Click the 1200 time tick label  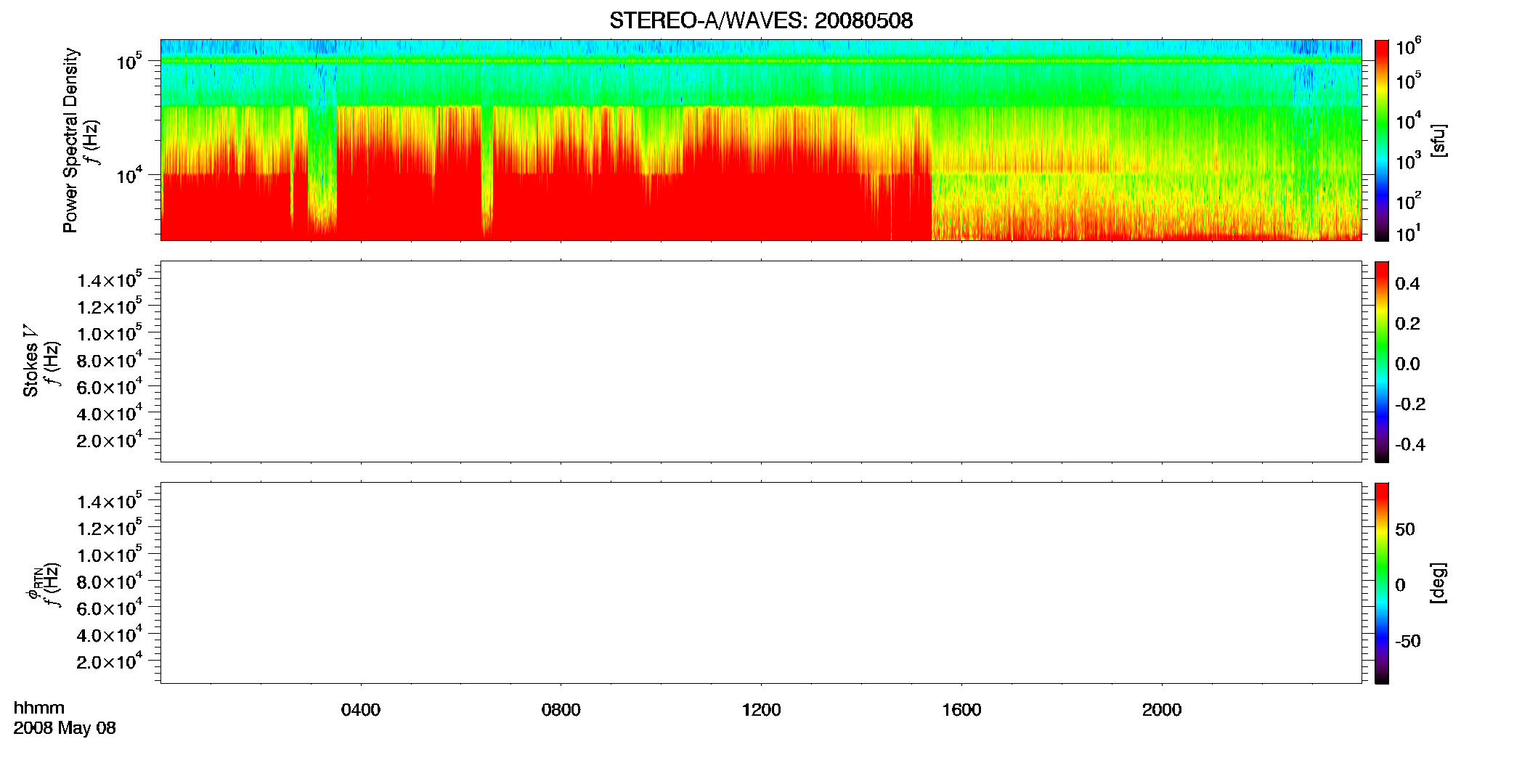pos(761,710)
